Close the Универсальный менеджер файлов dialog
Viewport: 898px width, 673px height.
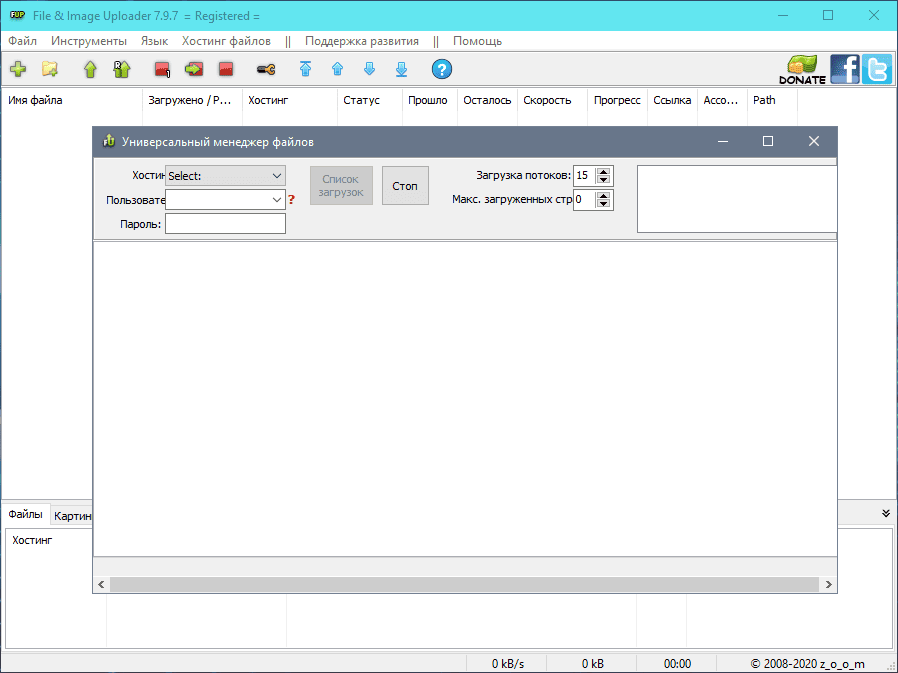pos(814,141)
